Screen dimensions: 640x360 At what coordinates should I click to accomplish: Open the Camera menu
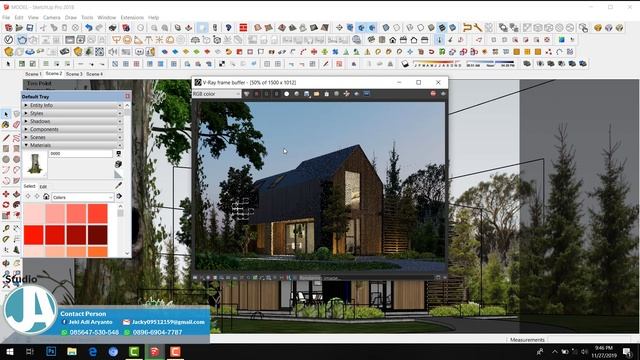tap(51, 18)
